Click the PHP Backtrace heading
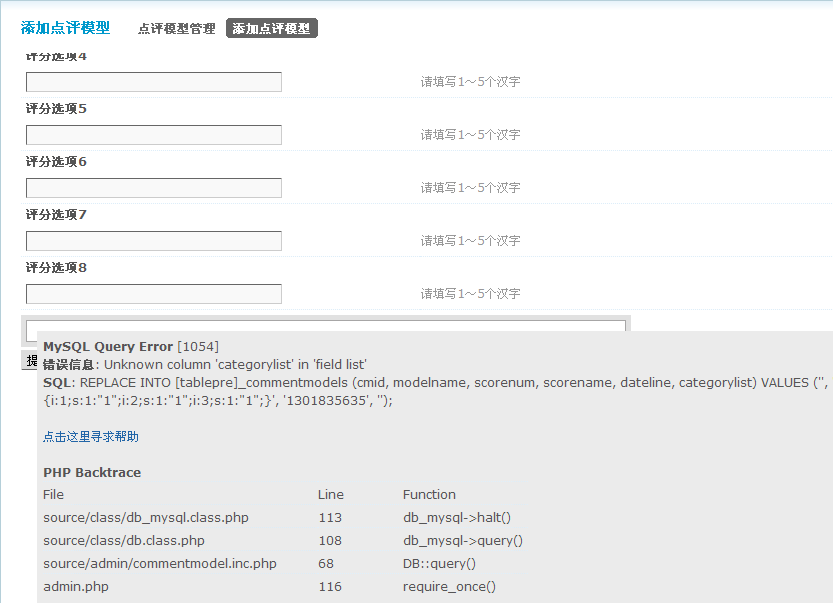This screenshot has height=603, width=833. coord(92,473)
